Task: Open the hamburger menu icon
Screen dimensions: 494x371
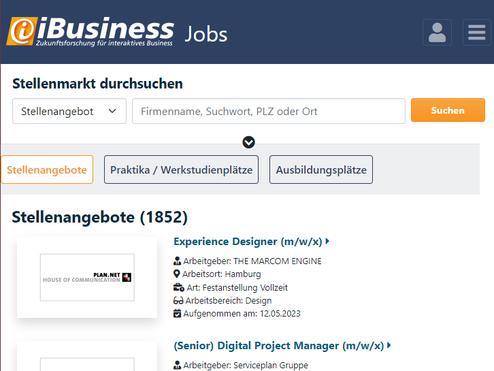Action: click(476, 32)
